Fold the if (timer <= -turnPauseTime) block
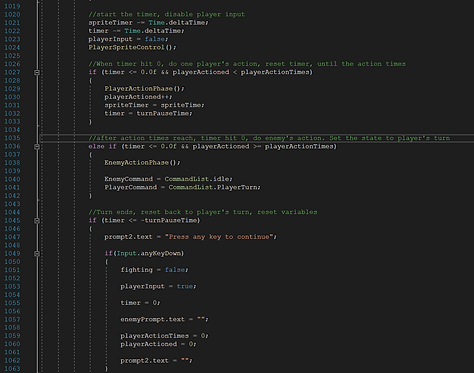This screenshot has height=373, width=474. click(x=37, y=220)
